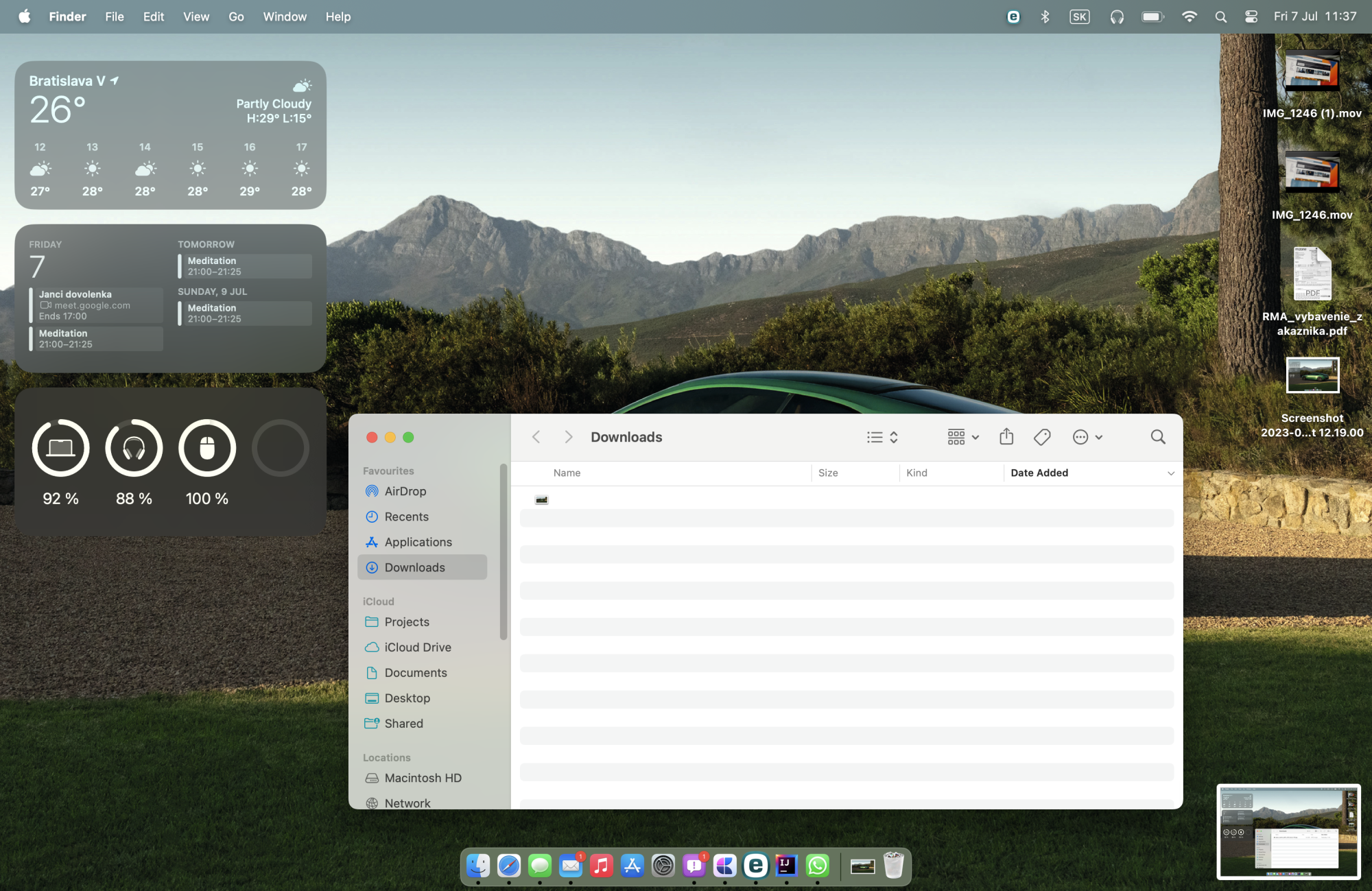Toggle Bluetooth menu bar icon
This screenshot has height=891, width=1372.
pos(1045,16)
